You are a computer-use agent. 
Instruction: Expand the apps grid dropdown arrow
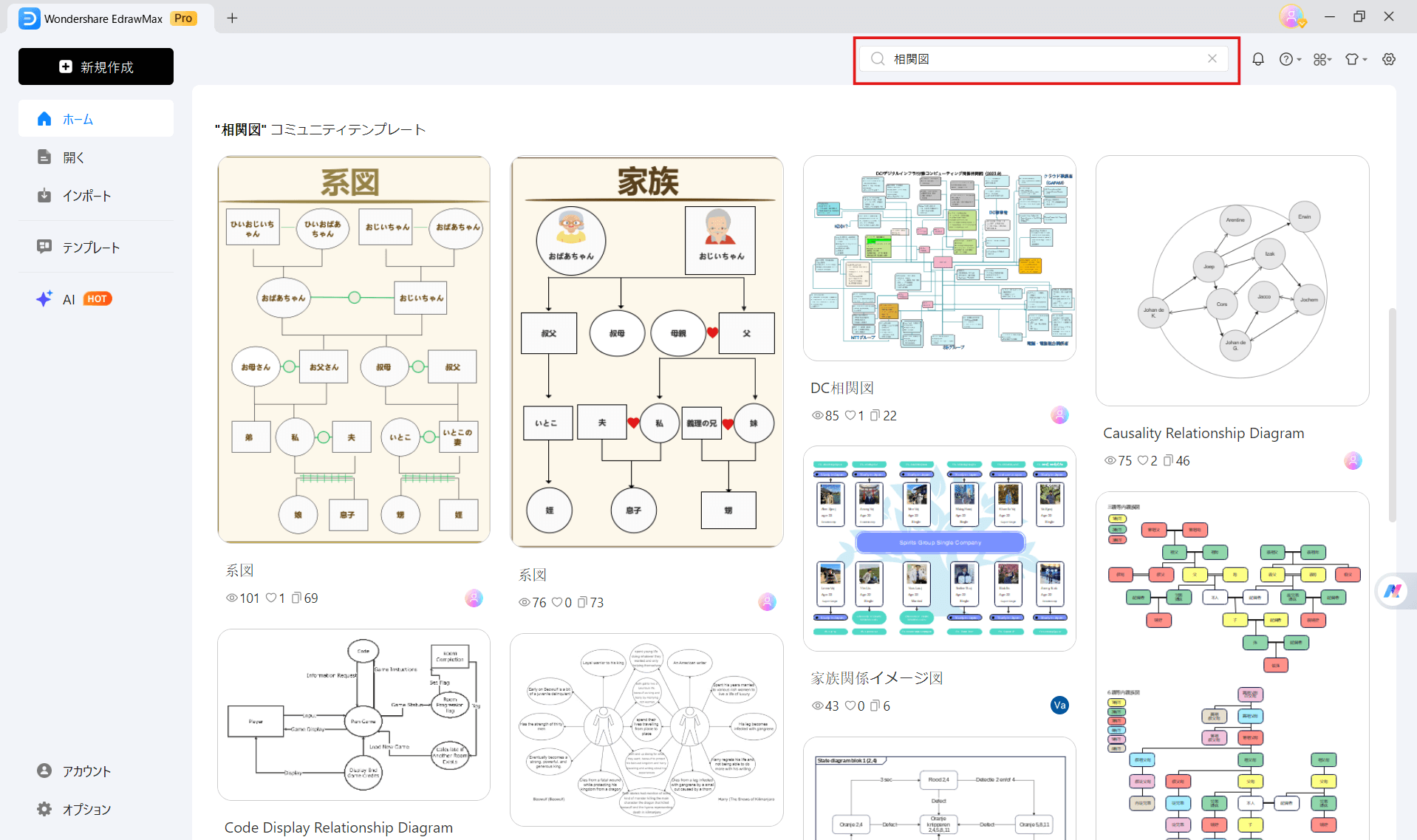[x=1331, y=59]
